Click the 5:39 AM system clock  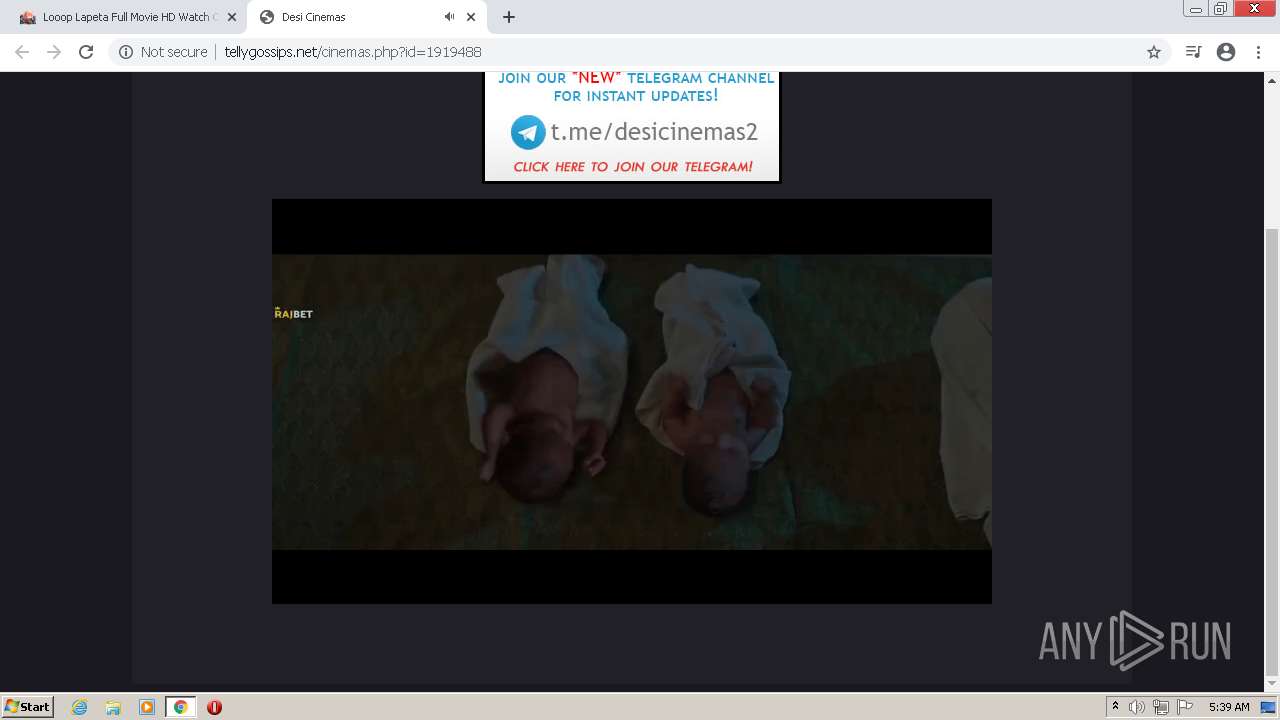coord(1229,707)
